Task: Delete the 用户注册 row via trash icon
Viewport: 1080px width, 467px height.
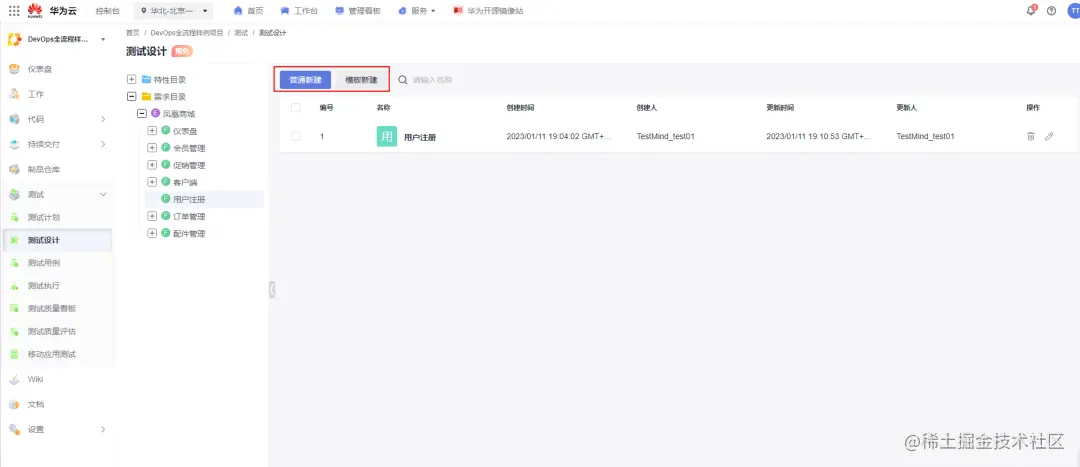Action: (1030, 136)
